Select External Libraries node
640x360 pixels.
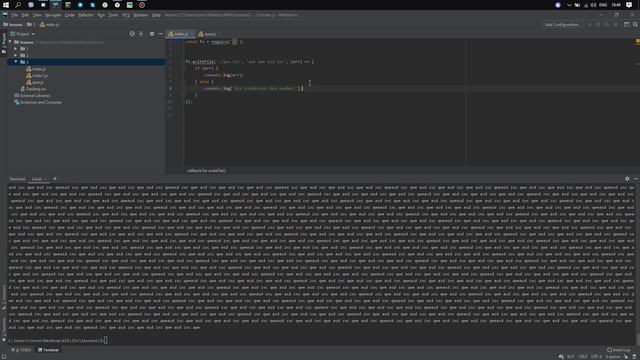[x=32, y=96]
